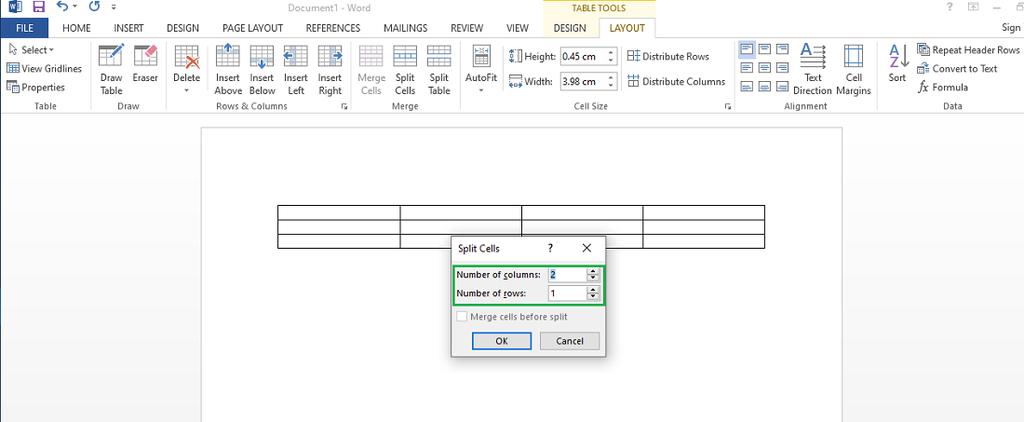
Task: Click the Sort icon
Action: point(897,64)
